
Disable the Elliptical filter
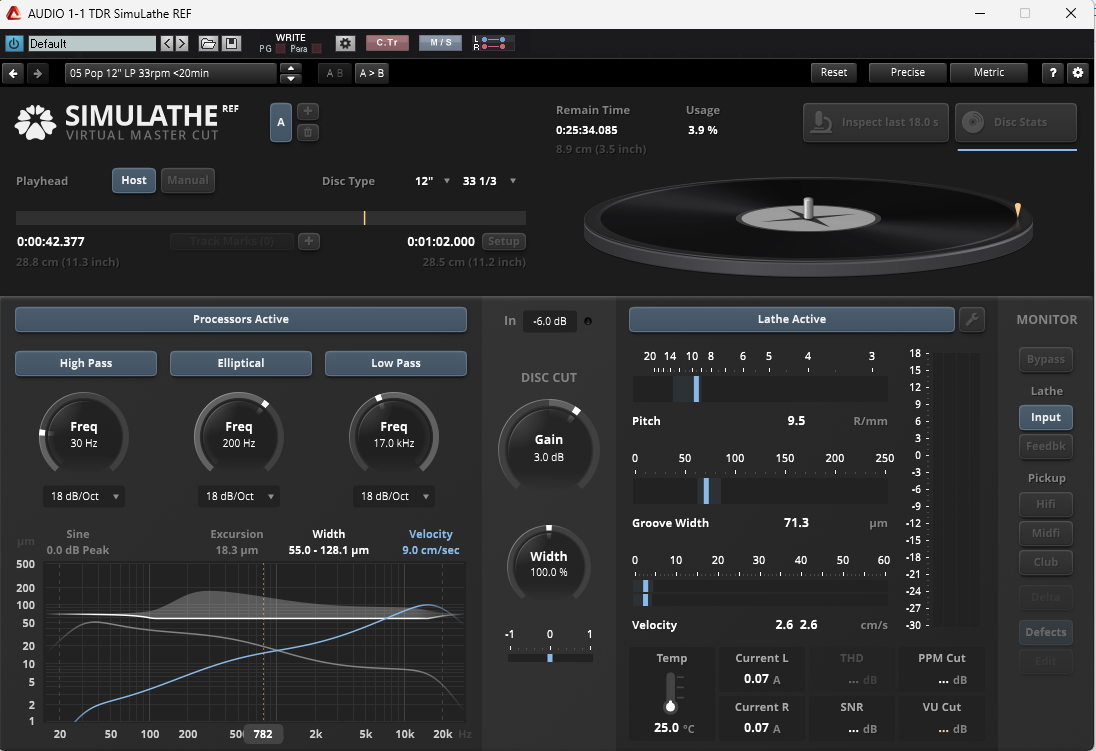[240, 363]
